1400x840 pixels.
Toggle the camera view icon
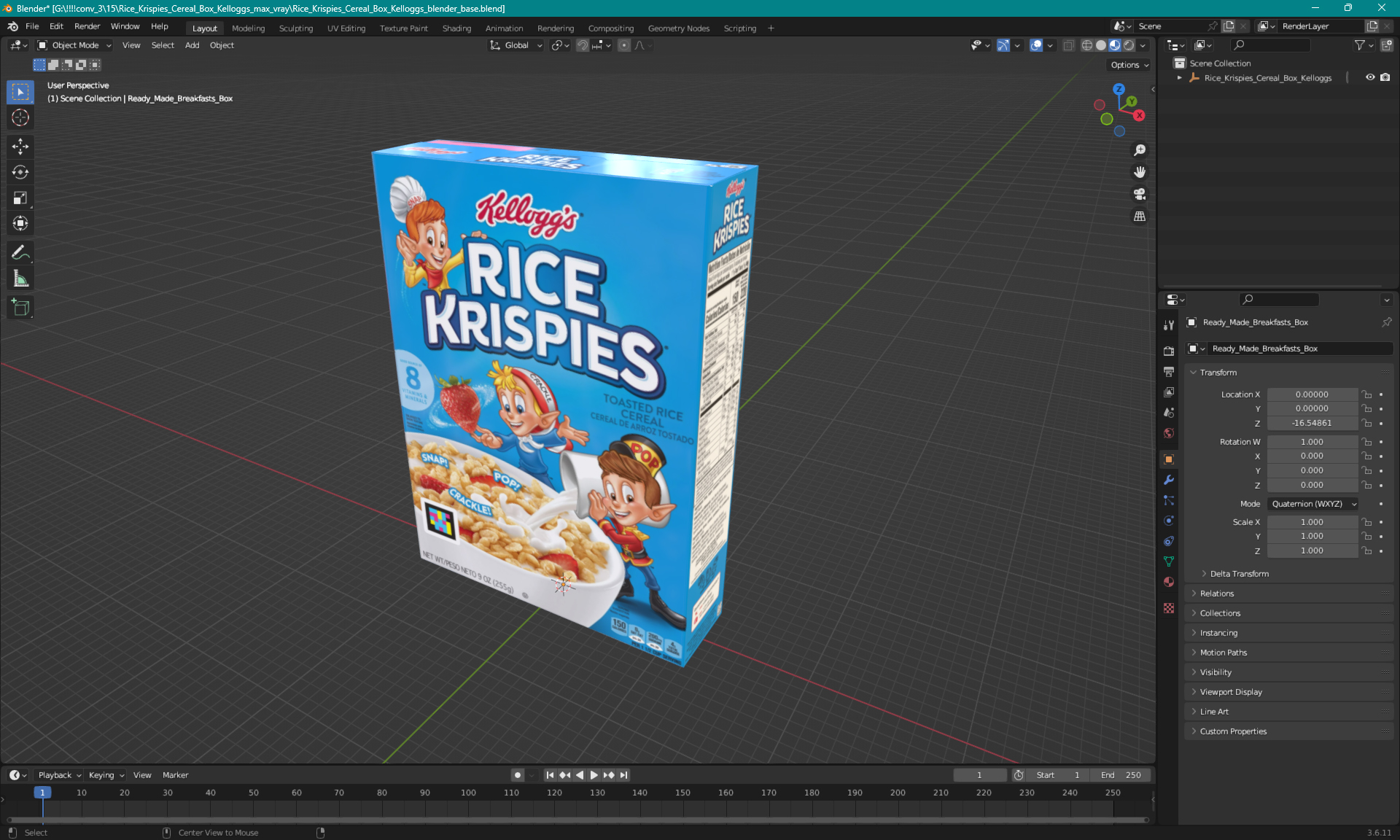click(x=1139, y=194)
